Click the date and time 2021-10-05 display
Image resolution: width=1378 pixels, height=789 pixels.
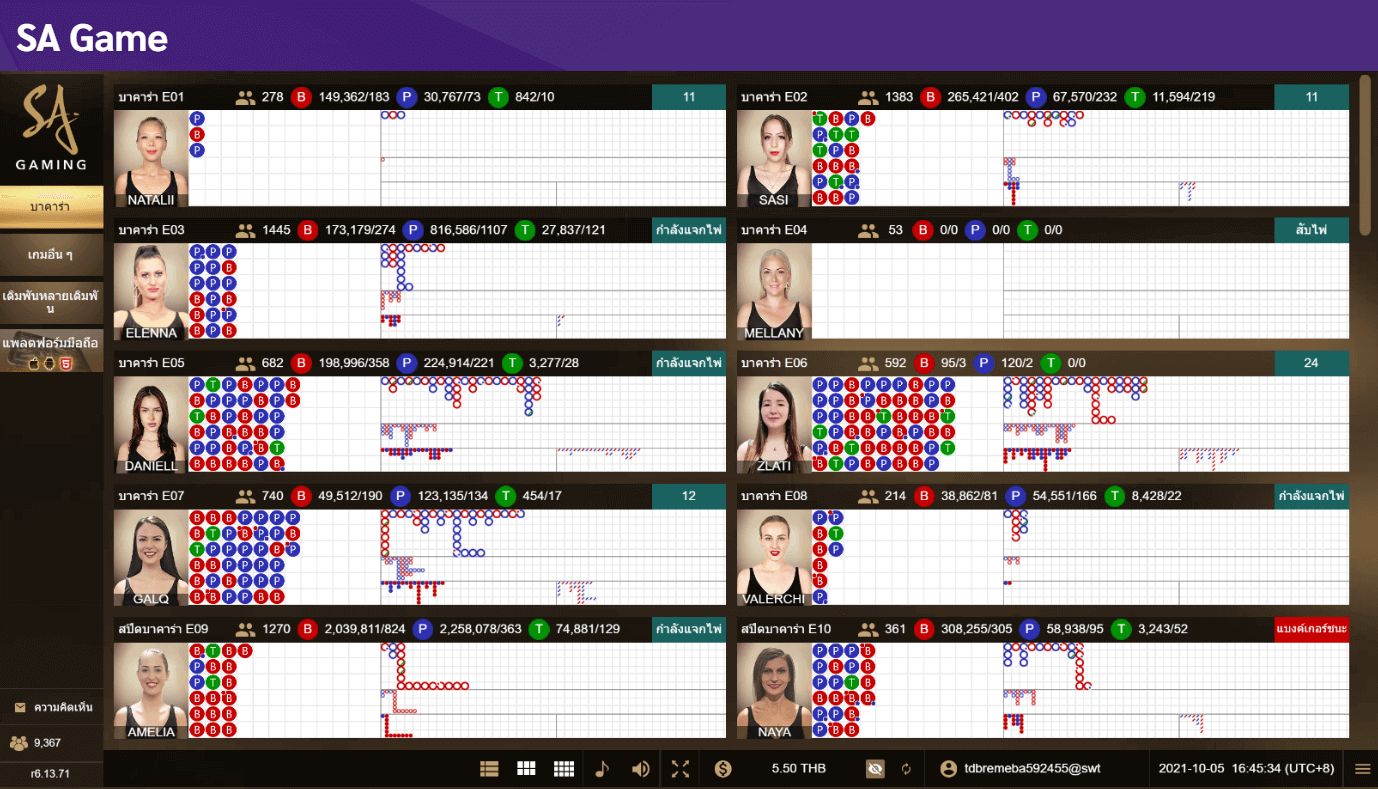pos(1247,769)
